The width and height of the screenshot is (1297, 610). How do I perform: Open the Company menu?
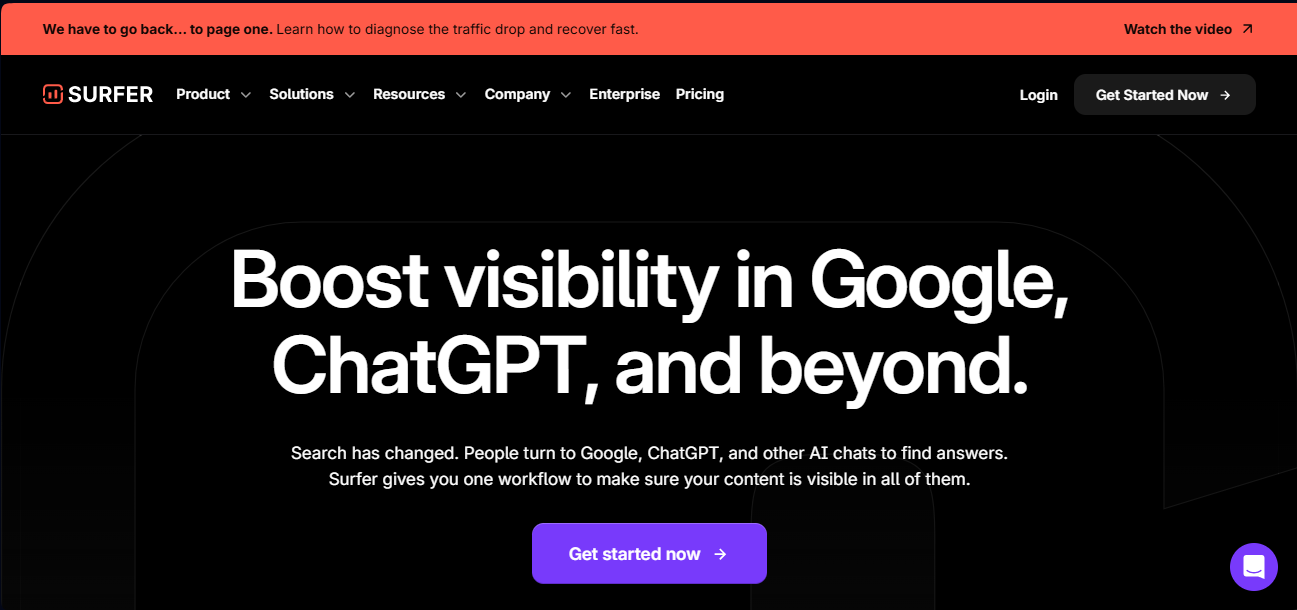(x=517, y=94)
